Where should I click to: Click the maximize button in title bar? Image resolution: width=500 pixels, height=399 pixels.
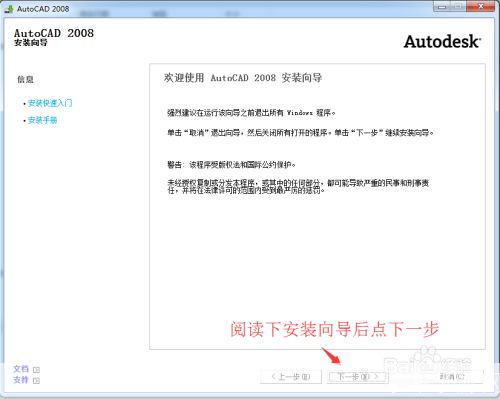459,6
